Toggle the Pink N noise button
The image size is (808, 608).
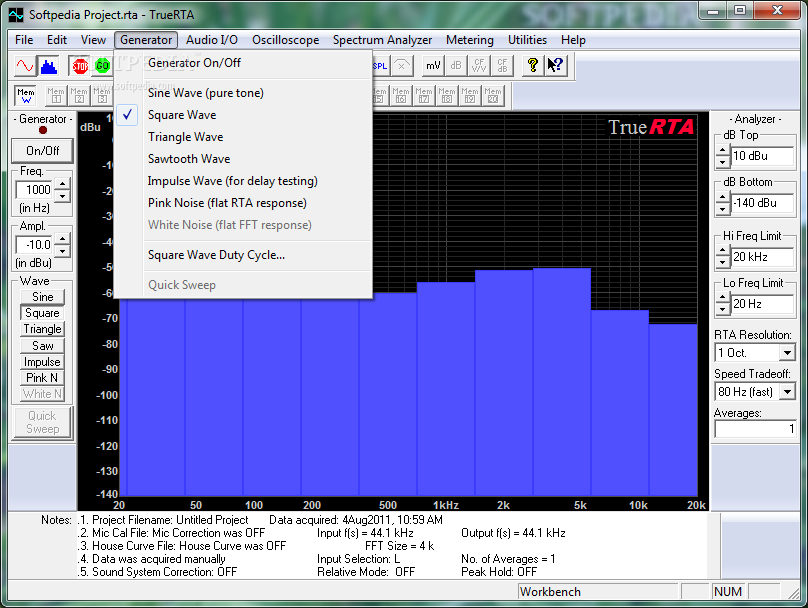[42, 378]
